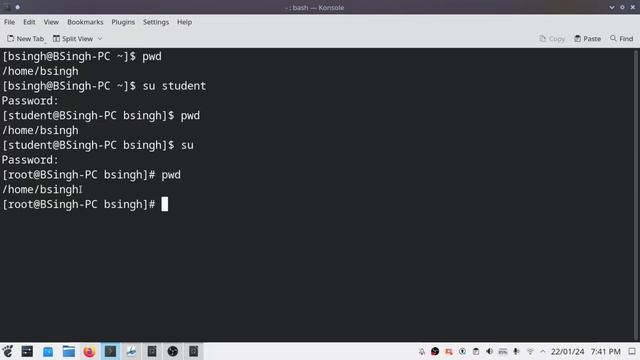The width and height of the screenshot is (640, 360).
Task: Click the red screen-capture tray icon
Action: coord(449,351)
